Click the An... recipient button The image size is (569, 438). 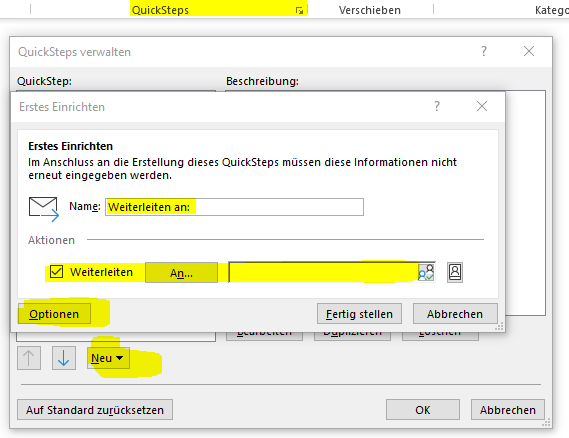click(181, 273)
